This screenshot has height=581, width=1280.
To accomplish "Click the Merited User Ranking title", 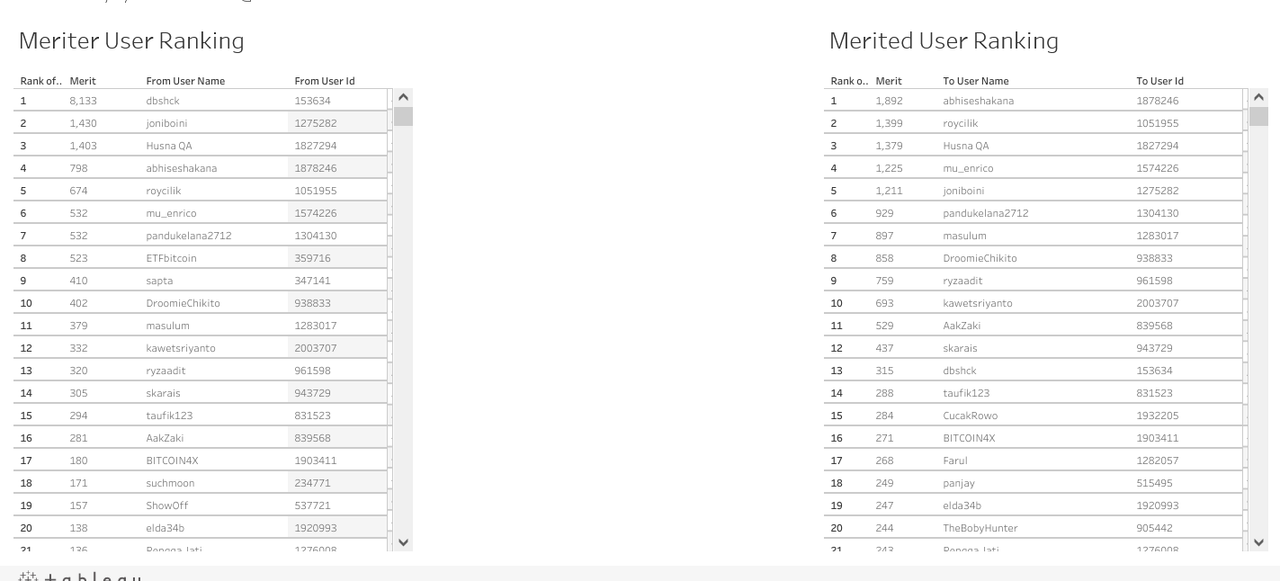I will (x=943, y=41).
